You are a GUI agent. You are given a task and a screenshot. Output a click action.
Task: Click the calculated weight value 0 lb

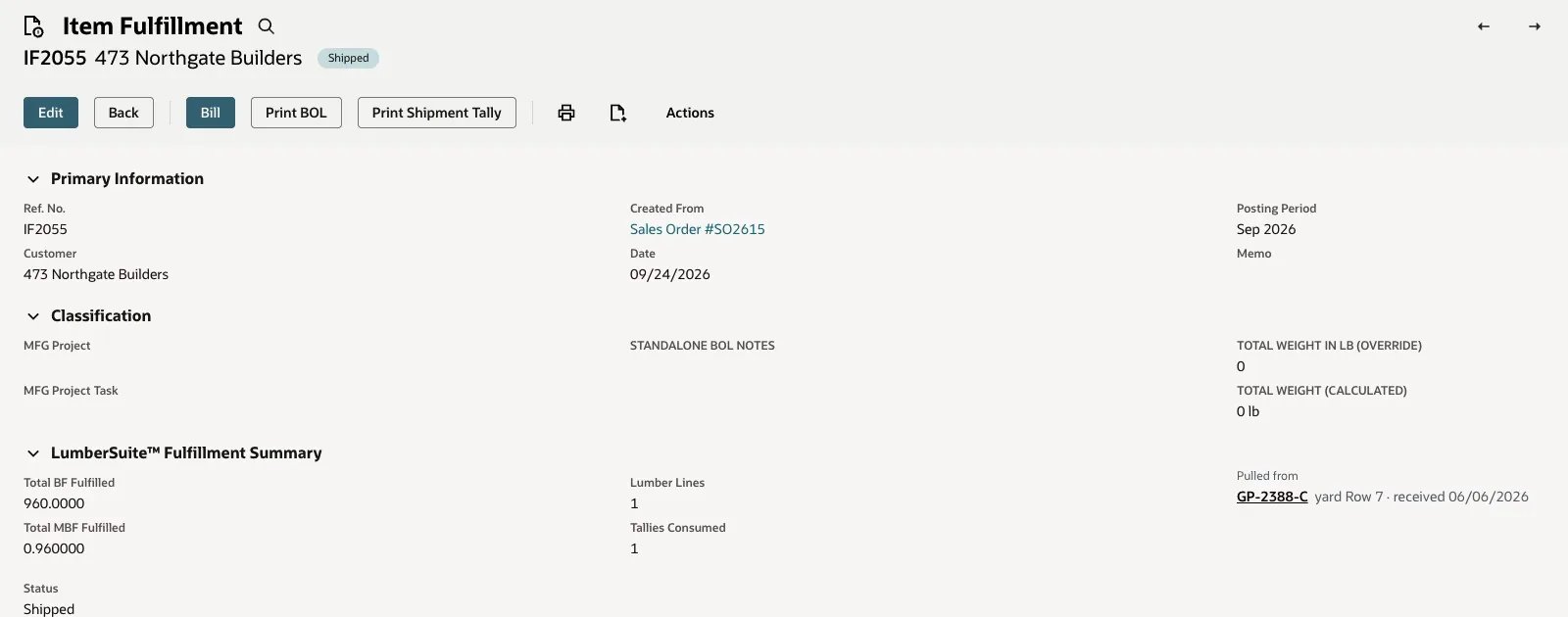click(1248, 411)
